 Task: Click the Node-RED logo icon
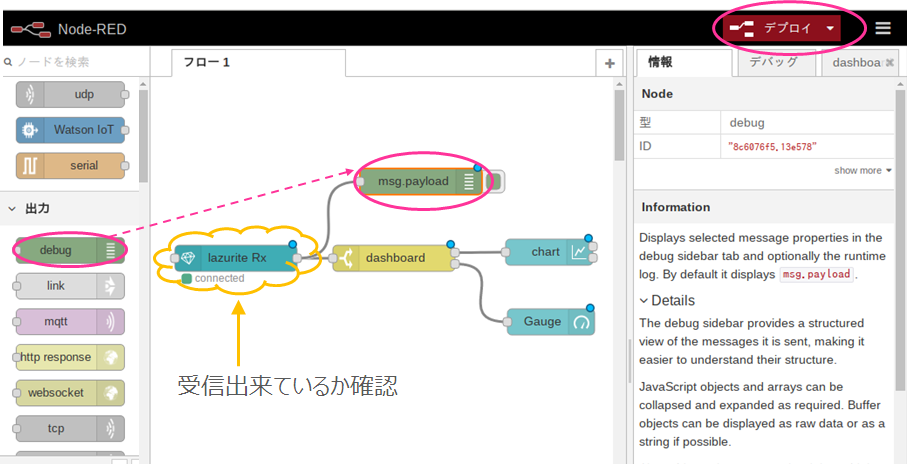pyautogui.click(x=32, y=28)
